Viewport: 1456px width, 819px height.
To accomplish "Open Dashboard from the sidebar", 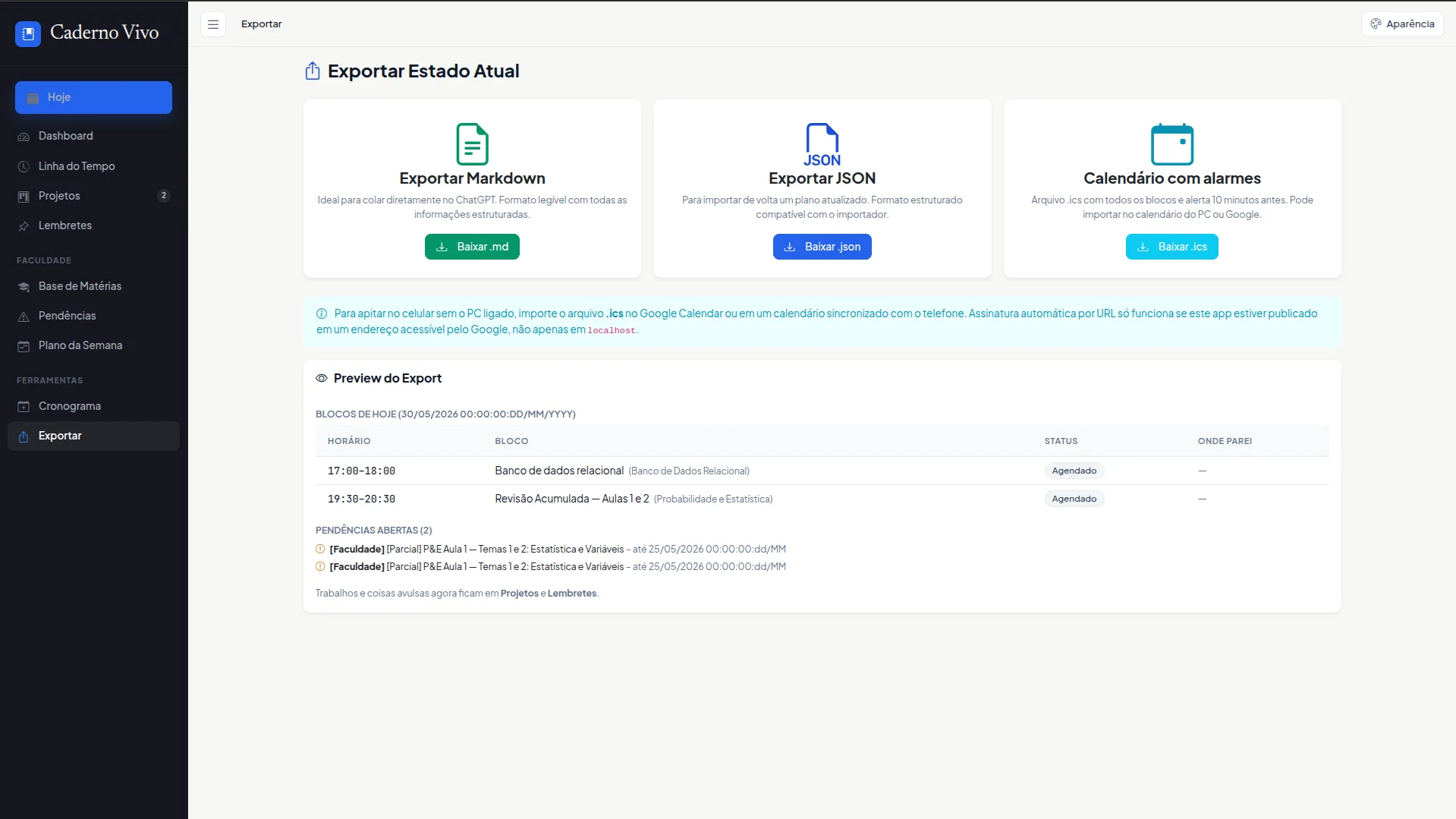I will coord(93,136).
